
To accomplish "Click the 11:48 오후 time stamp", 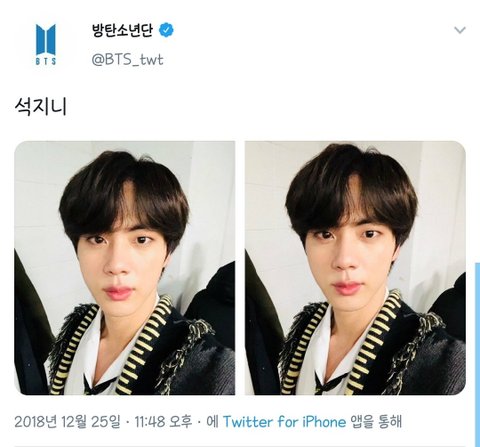I will pyautogui.click(x=163, y=422).
